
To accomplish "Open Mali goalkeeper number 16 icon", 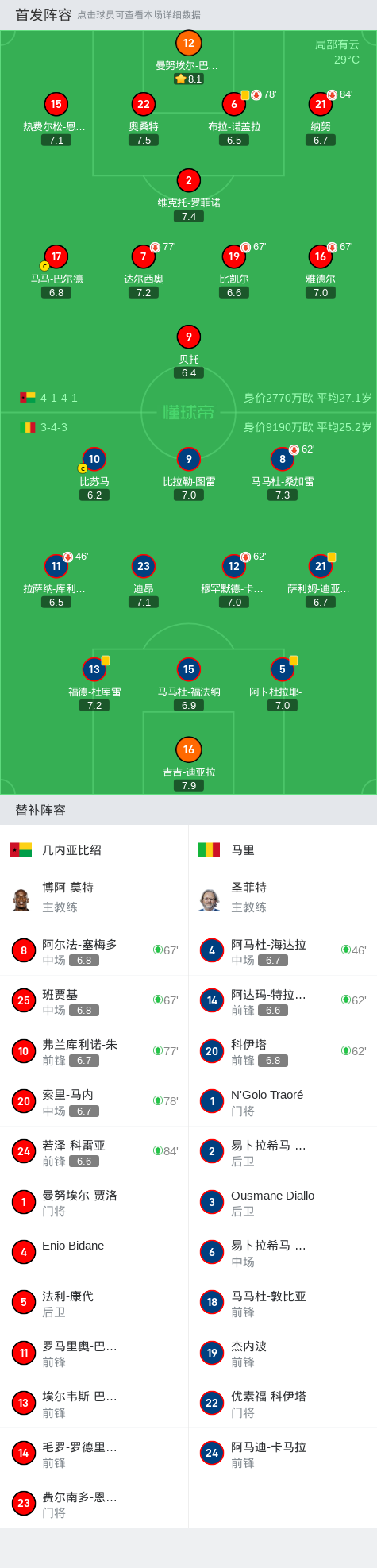I will click(188, 749).
